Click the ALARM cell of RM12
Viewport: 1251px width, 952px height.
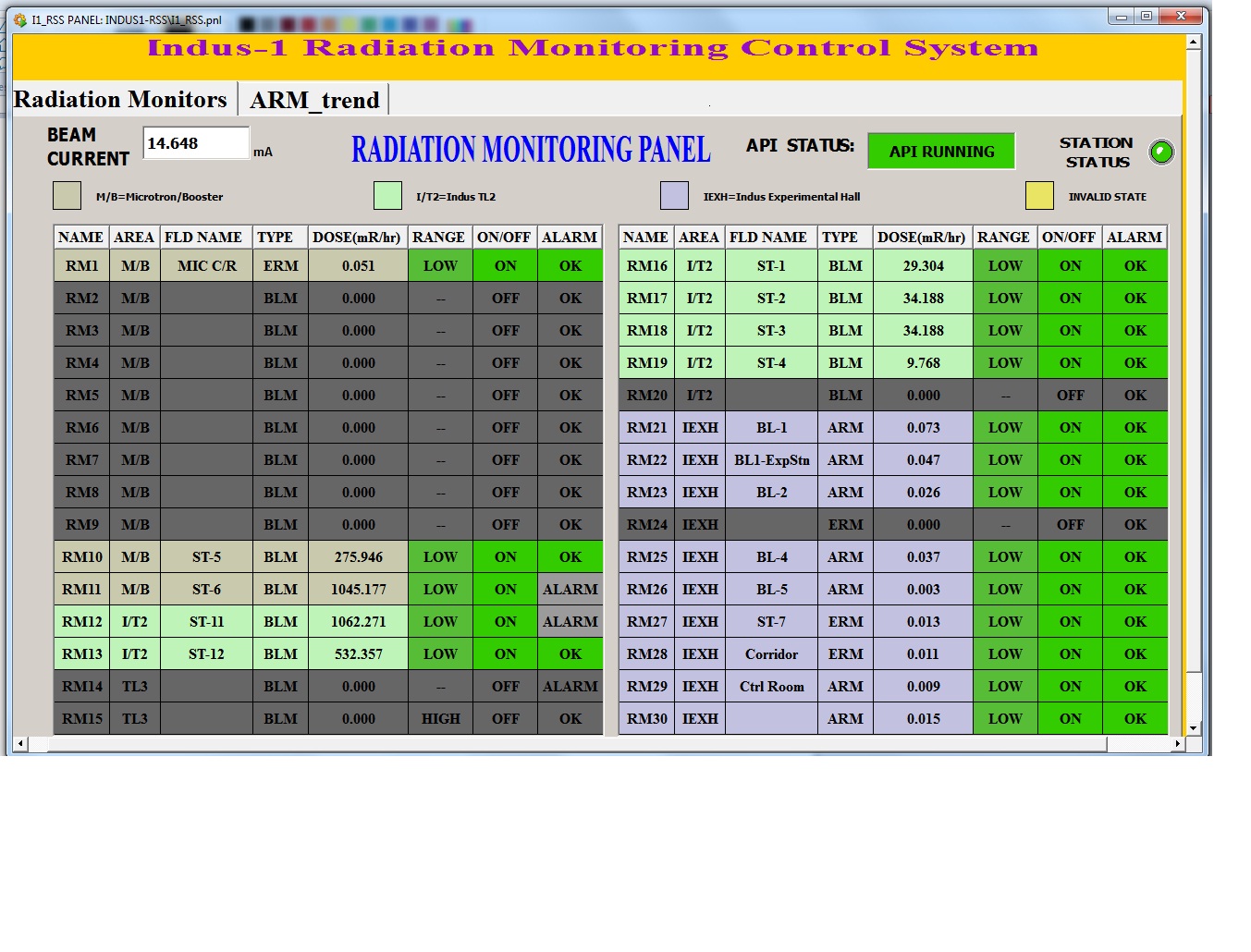570,621
